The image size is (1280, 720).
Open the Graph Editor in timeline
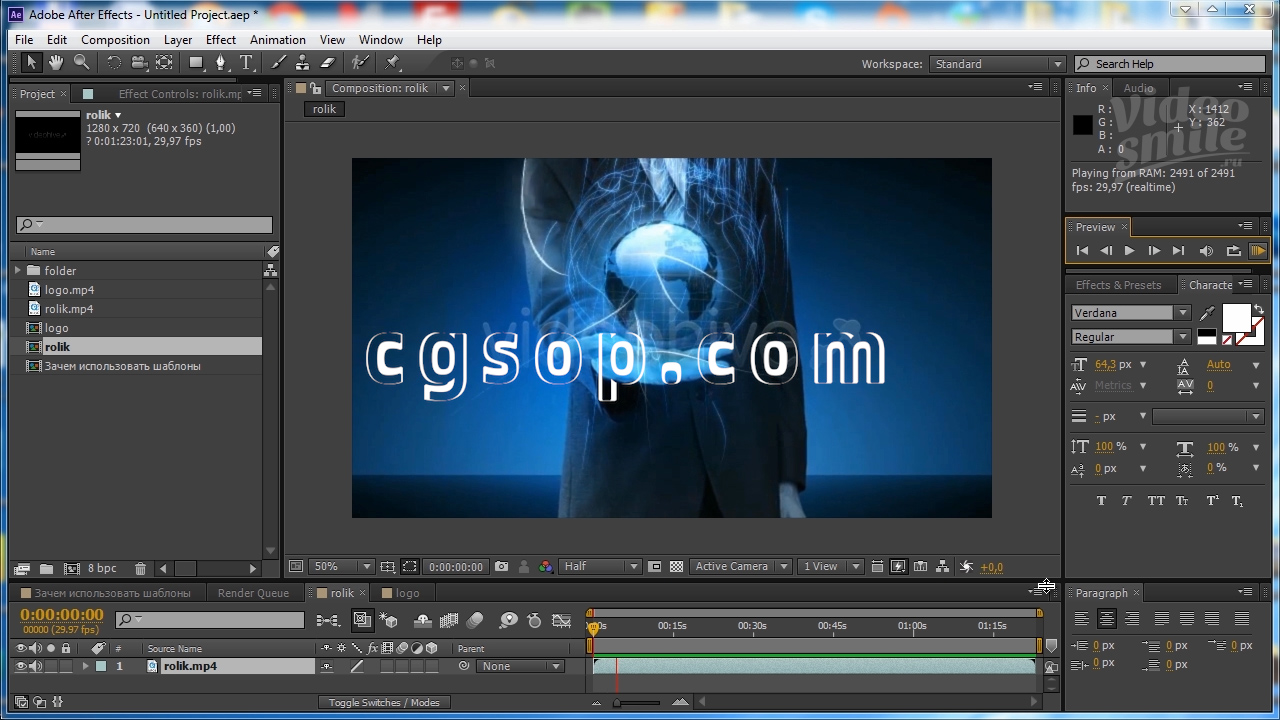tap(561, 621)
